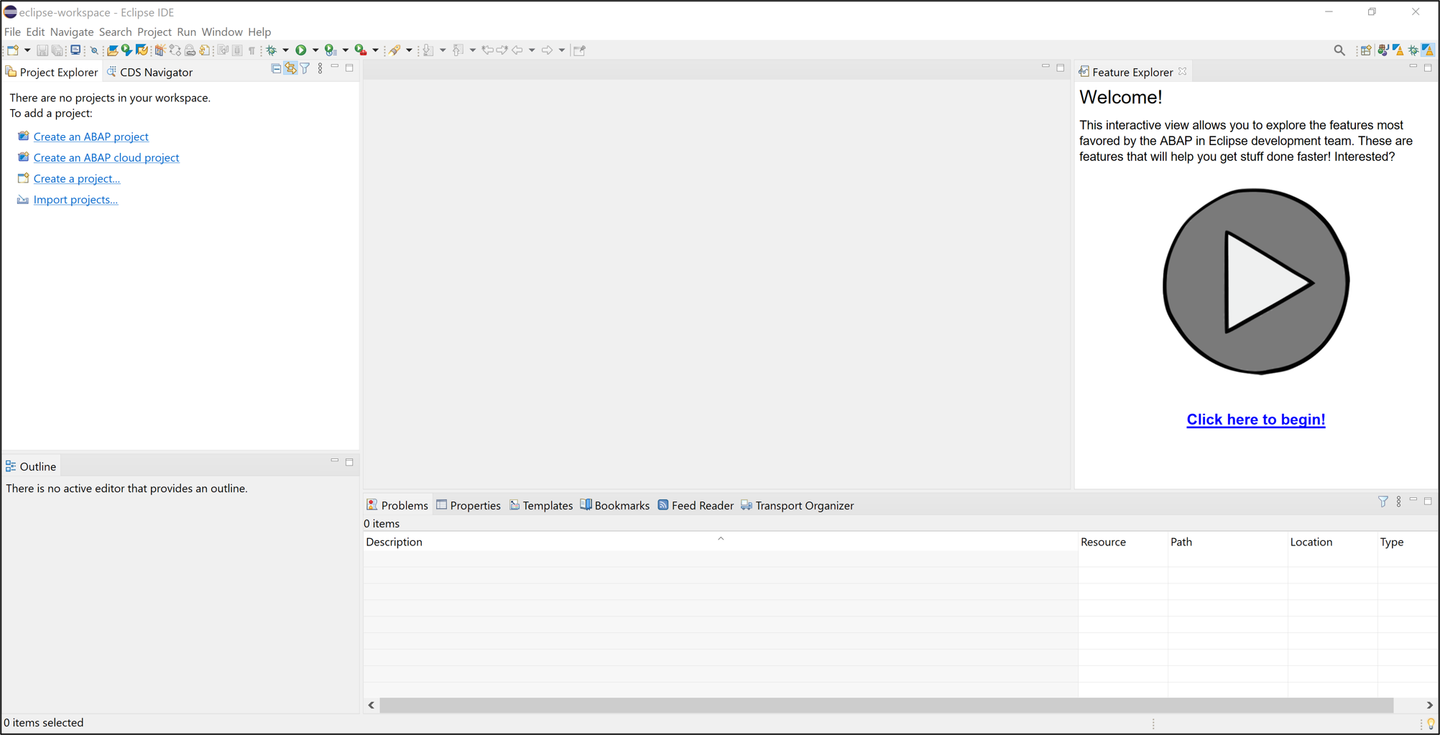Open the External Tools dropdown arrow
The width and height of the screenshot is (1440, 735).
tap(375, 50)
